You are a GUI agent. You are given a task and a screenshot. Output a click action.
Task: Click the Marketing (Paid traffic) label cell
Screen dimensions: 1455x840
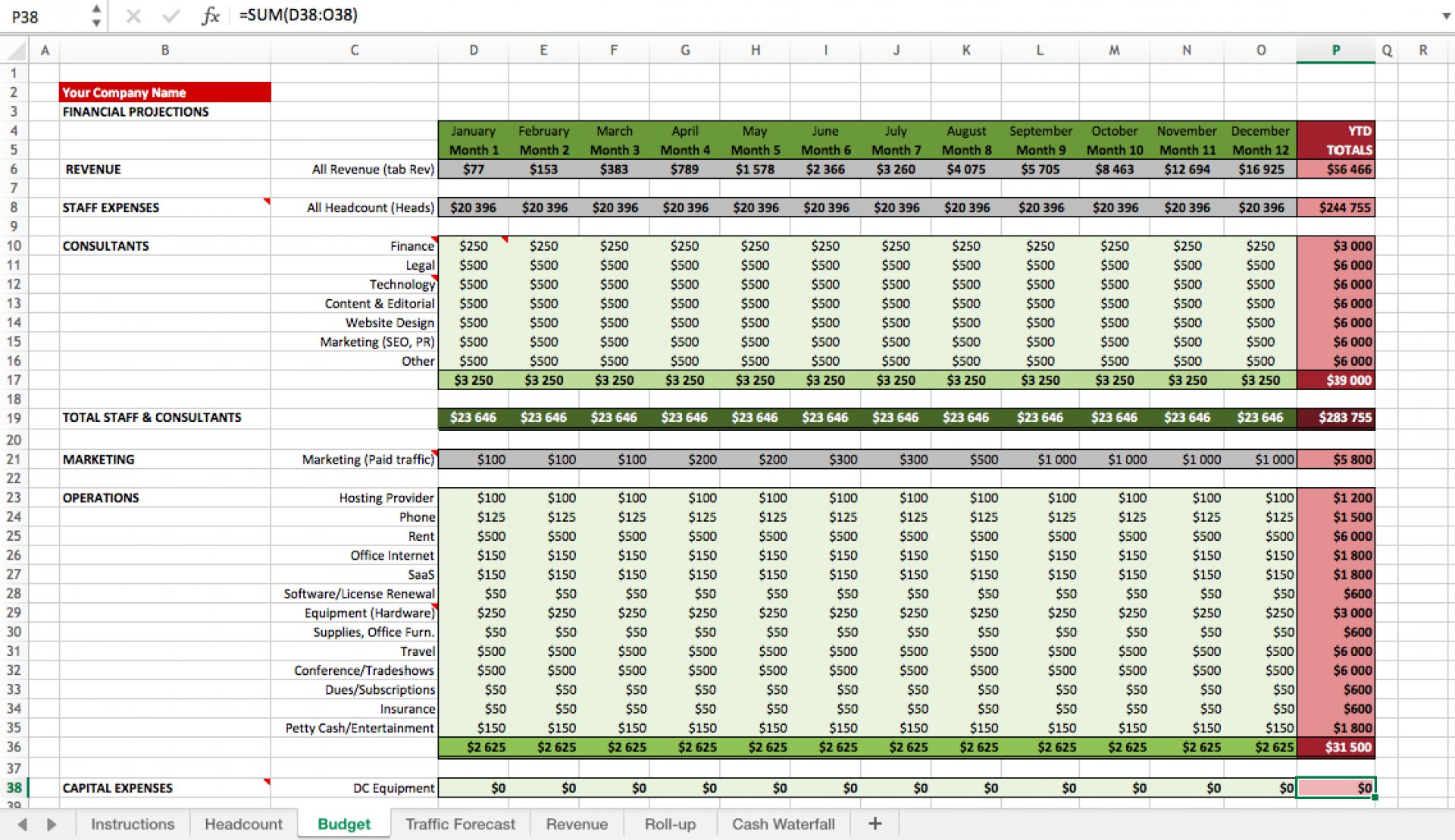[x=355, y=460]
